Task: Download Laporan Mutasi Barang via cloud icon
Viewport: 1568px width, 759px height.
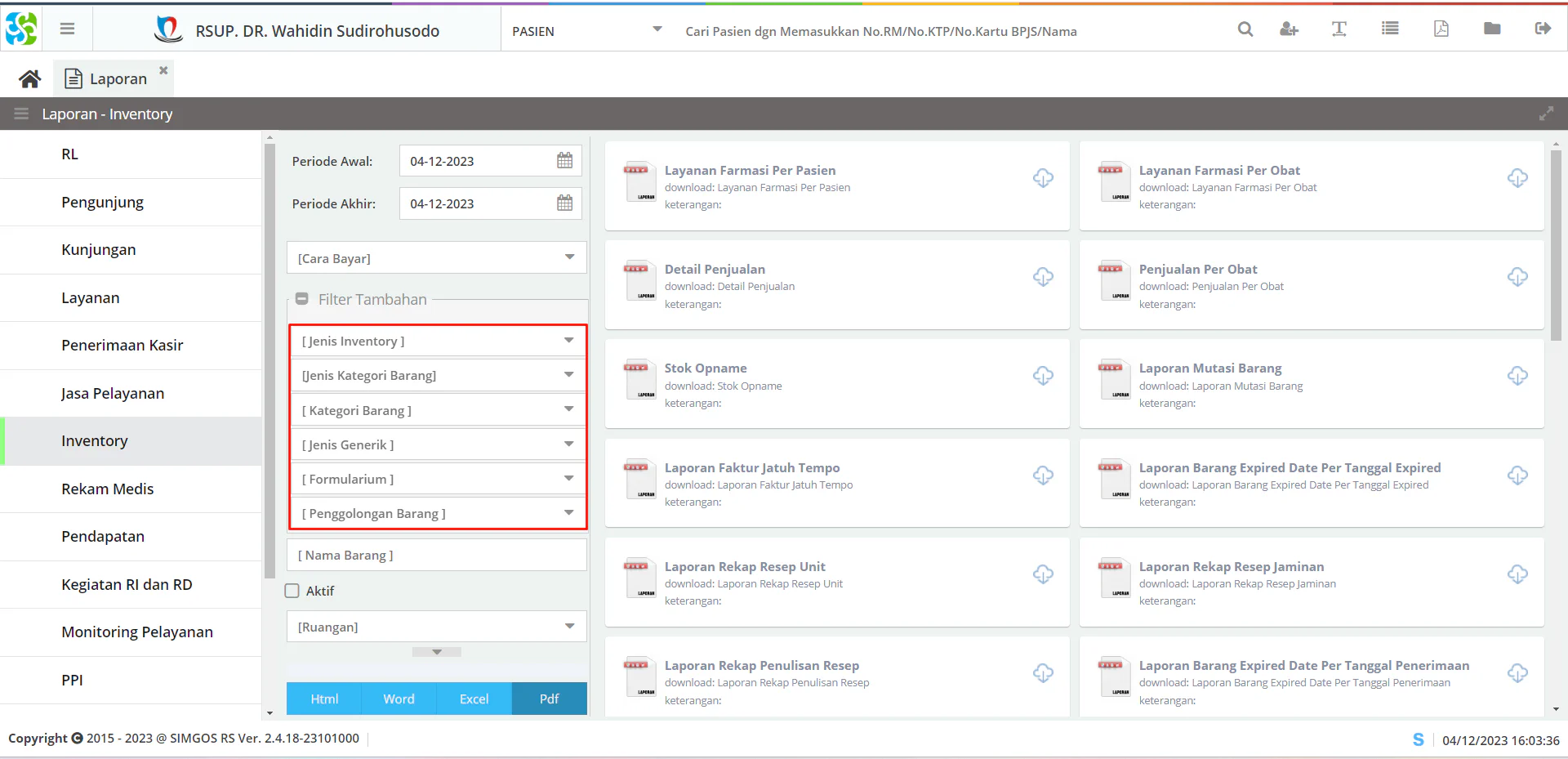Action: (1517, 376)
